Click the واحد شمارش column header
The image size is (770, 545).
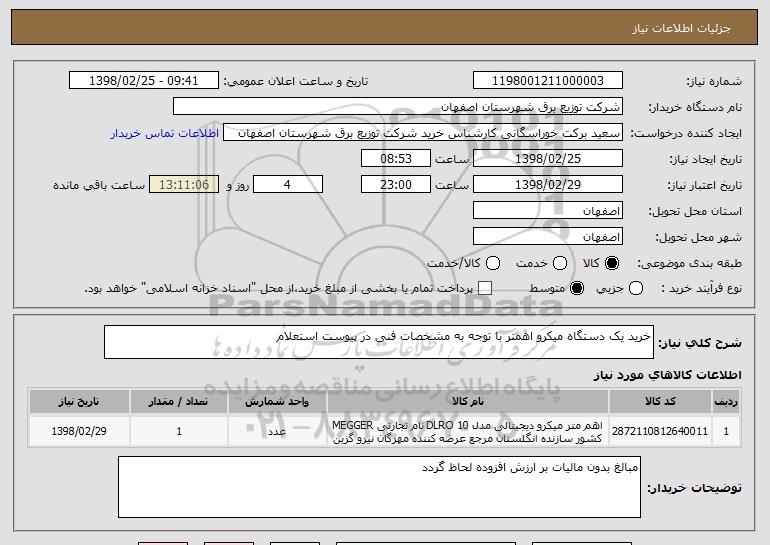277,402
